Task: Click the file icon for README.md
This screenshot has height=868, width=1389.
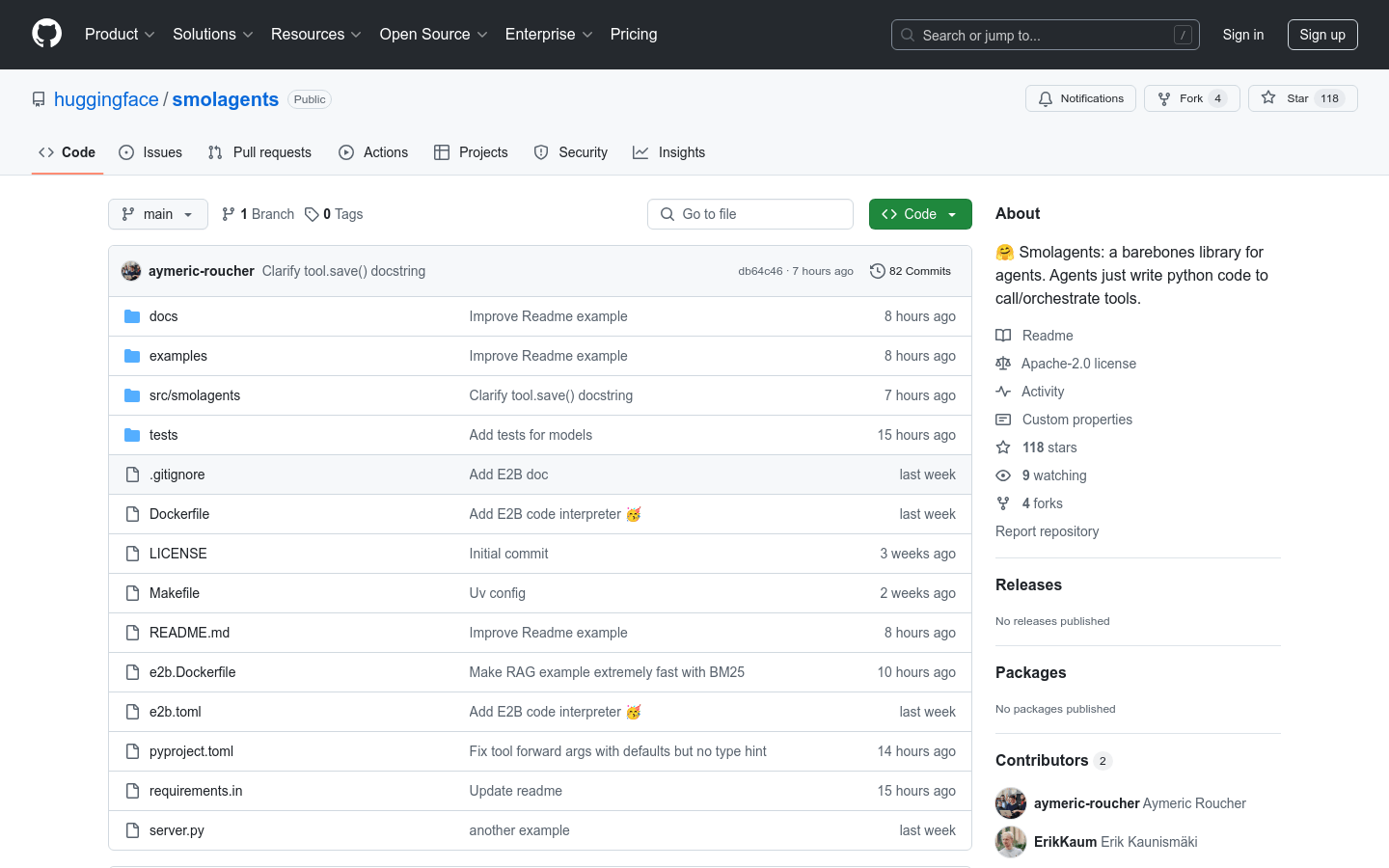Action: (x=132, y=633)
